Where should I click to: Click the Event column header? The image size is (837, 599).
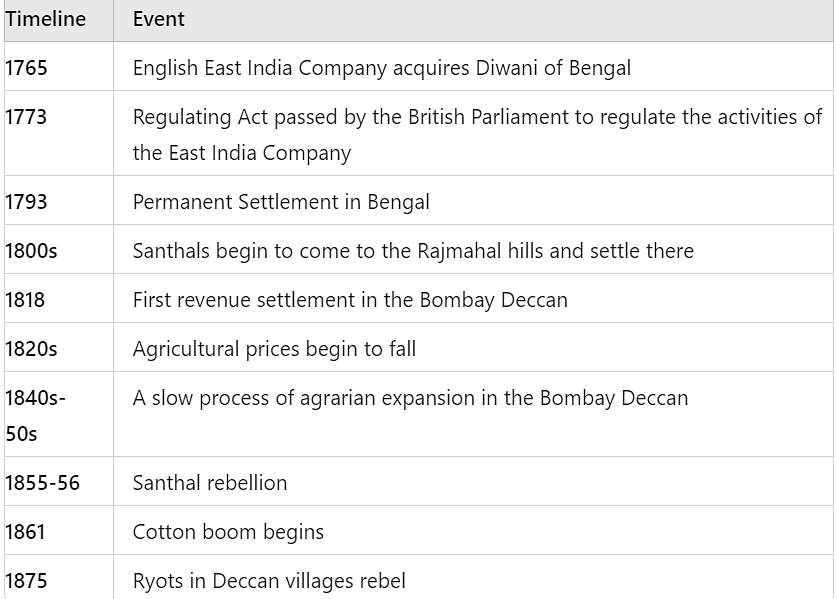point(159,19)
